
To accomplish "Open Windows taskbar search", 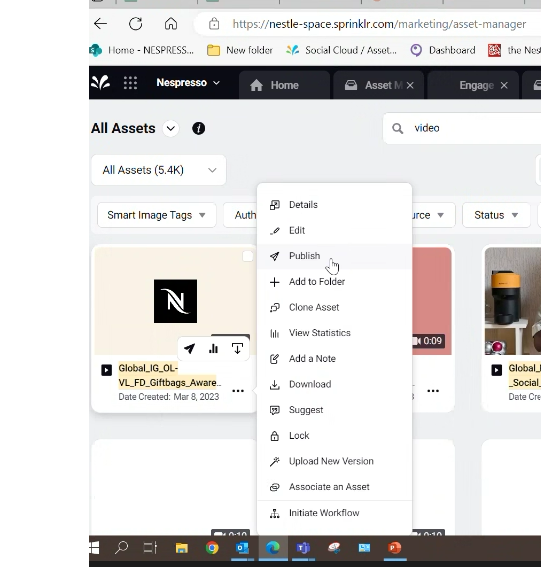I will [122, 548].
